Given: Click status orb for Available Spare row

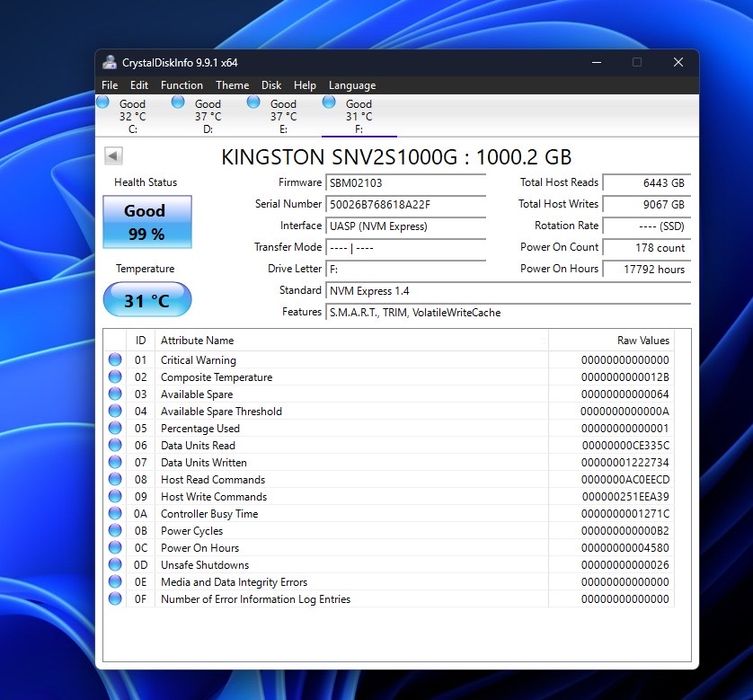Looking at the screenshot, I should pyautogui.click(x=115, y=394).
